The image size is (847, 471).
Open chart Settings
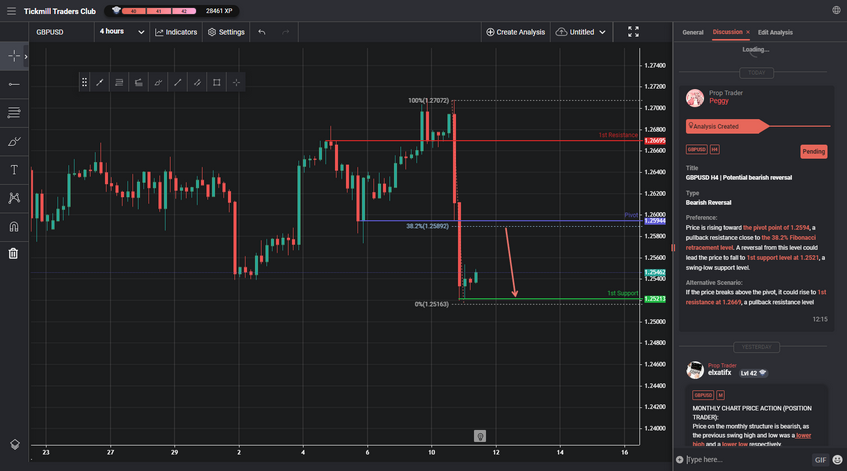click(226, 32)
